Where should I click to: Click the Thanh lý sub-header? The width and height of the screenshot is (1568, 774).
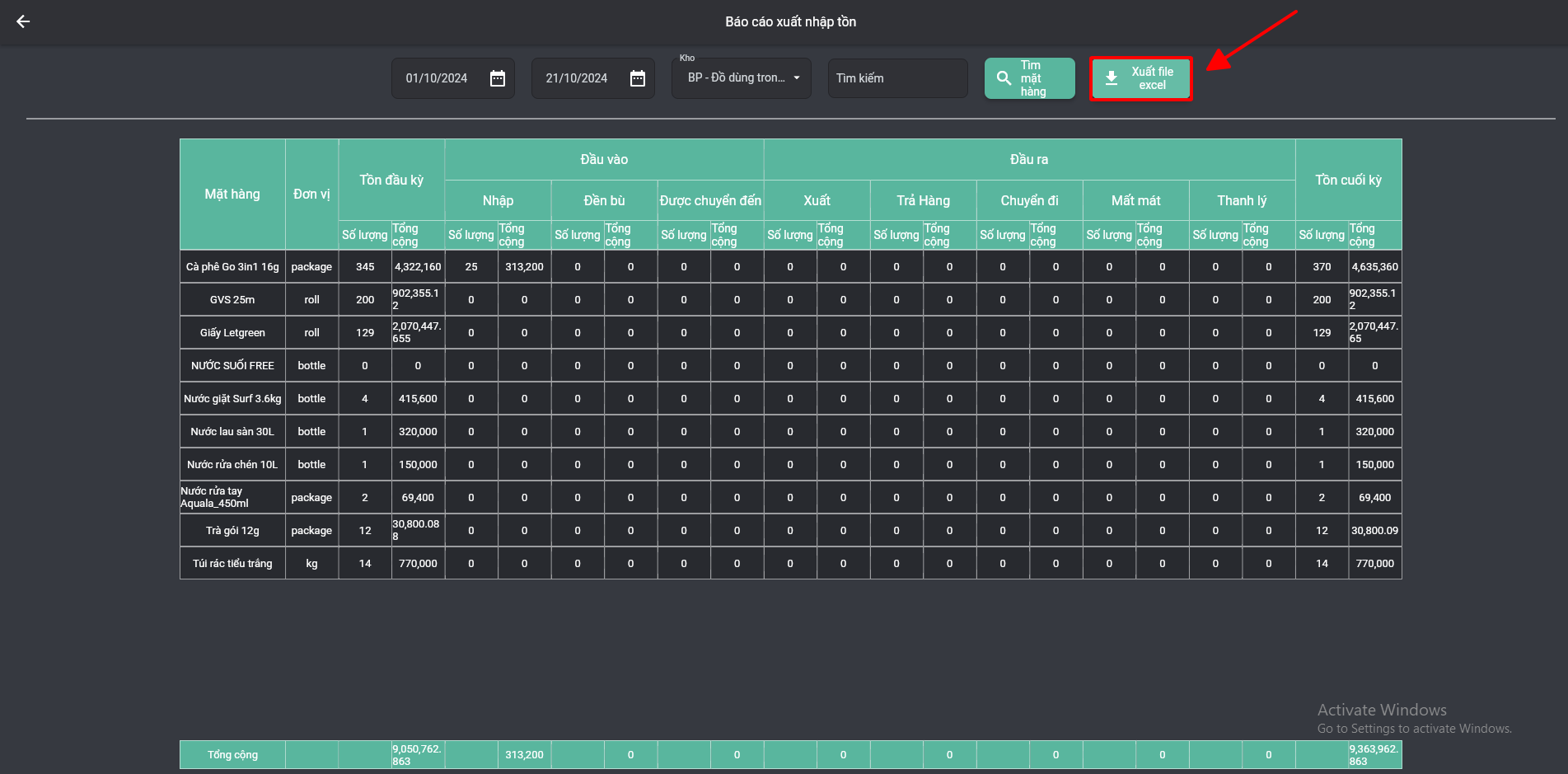coord(1242,200)
